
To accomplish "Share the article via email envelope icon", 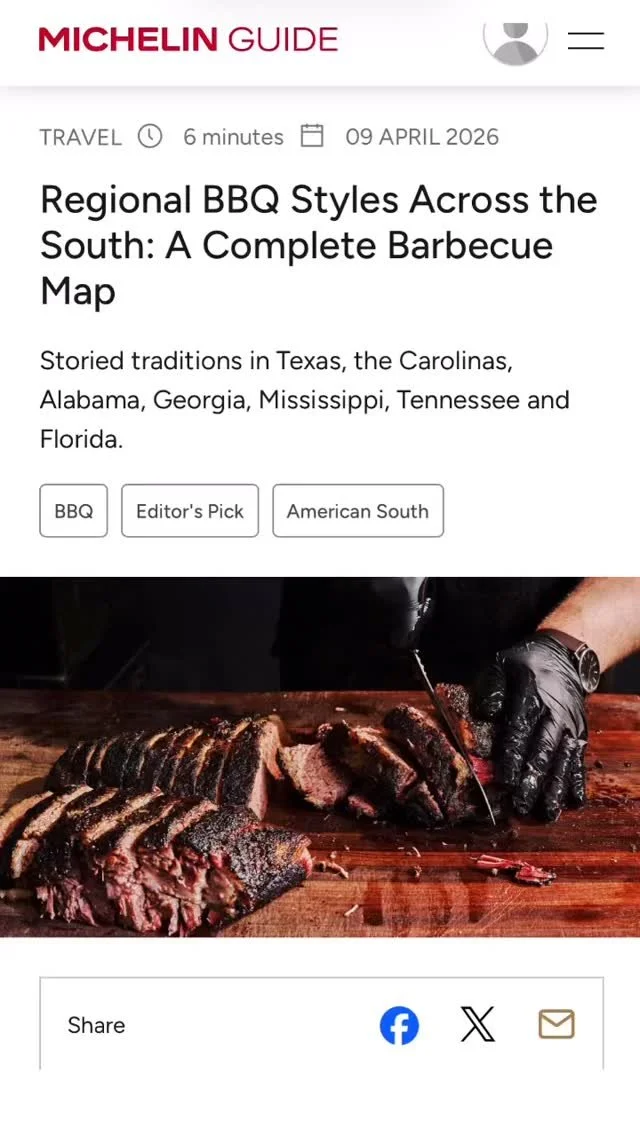I will click(x=557, y=1024).
